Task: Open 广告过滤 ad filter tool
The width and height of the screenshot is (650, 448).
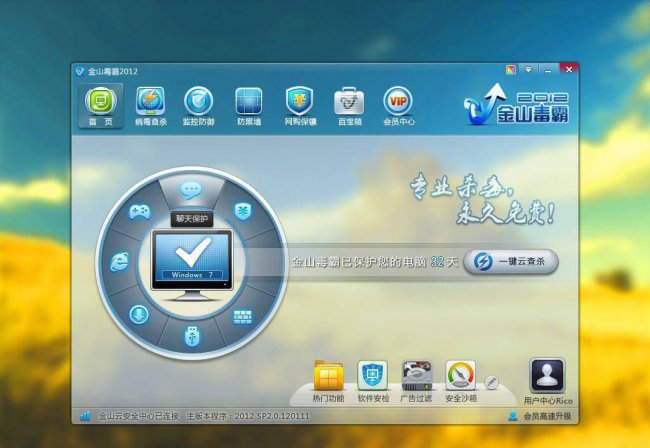Action: coord(417,382)
